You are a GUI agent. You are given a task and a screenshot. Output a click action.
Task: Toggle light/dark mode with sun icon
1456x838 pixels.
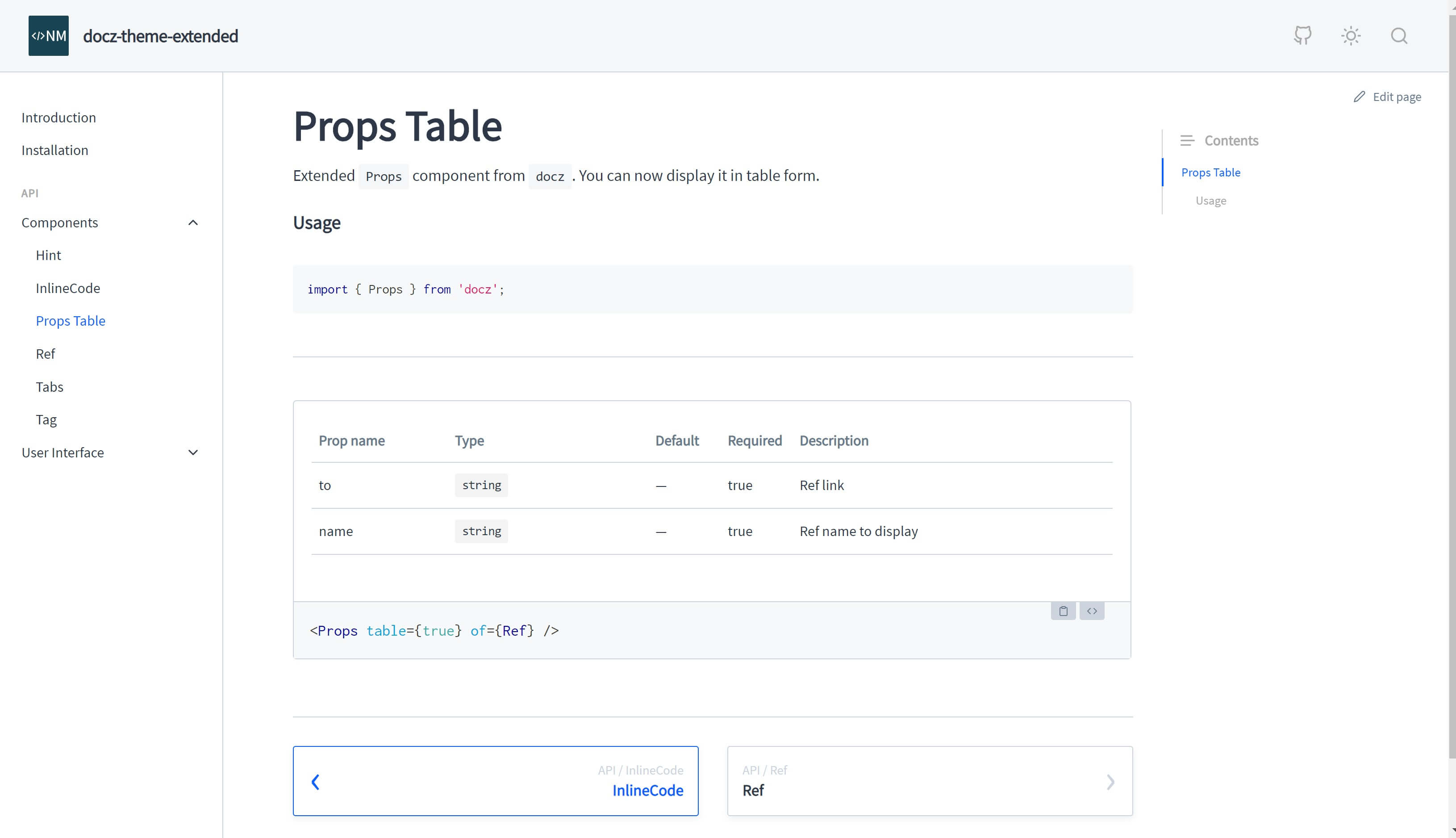(1351, 35)
